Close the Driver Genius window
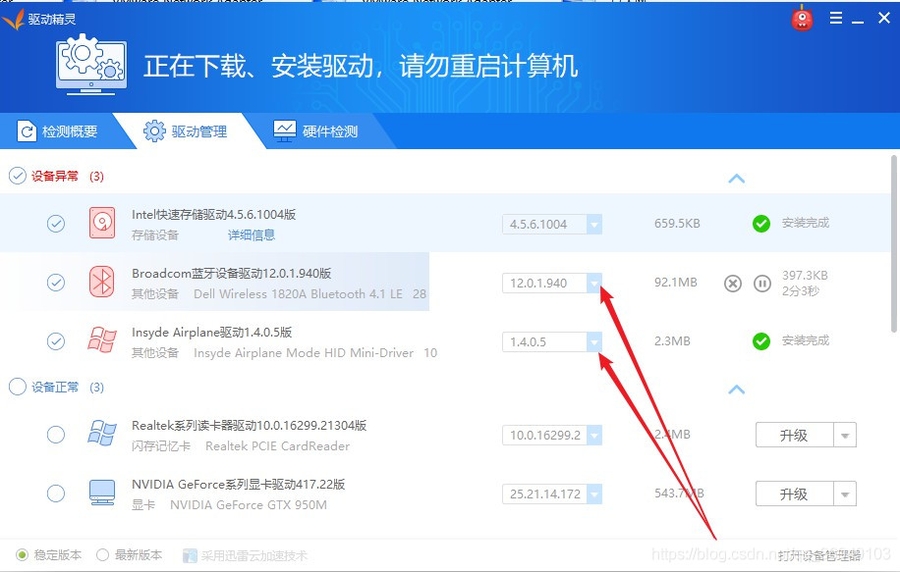Image resolution: width=900 pixels, height=572 pixels. (884, 18)
